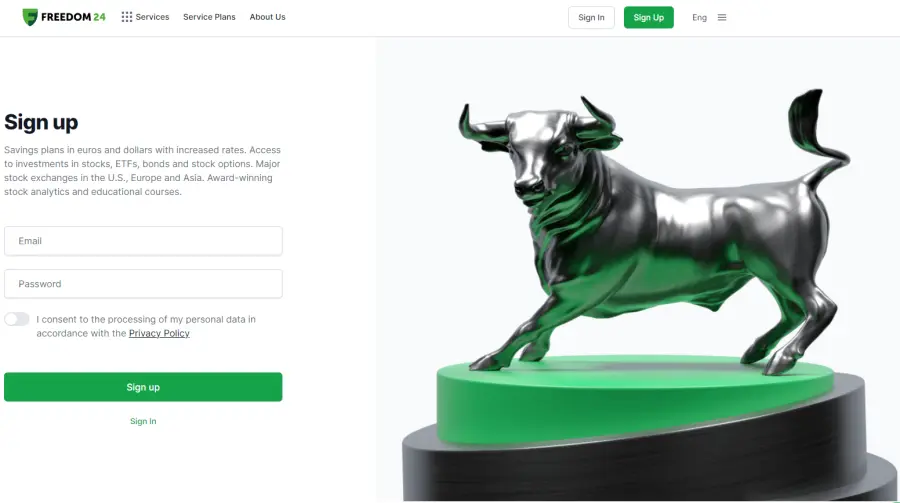Click the Freedom24 green shield logo
The height and width of the screenshot is (503, 900).
tap(30, 17)
